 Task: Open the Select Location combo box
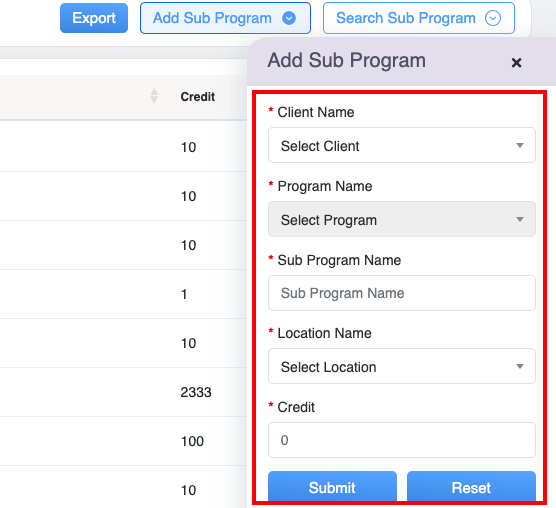(x=402, y=366)
